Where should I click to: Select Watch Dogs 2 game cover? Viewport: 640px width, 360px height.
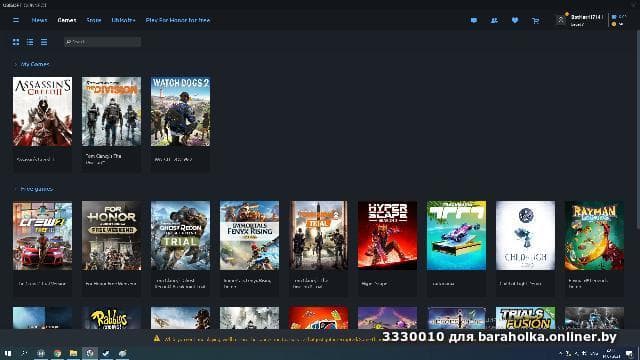(x=180, y=111)
